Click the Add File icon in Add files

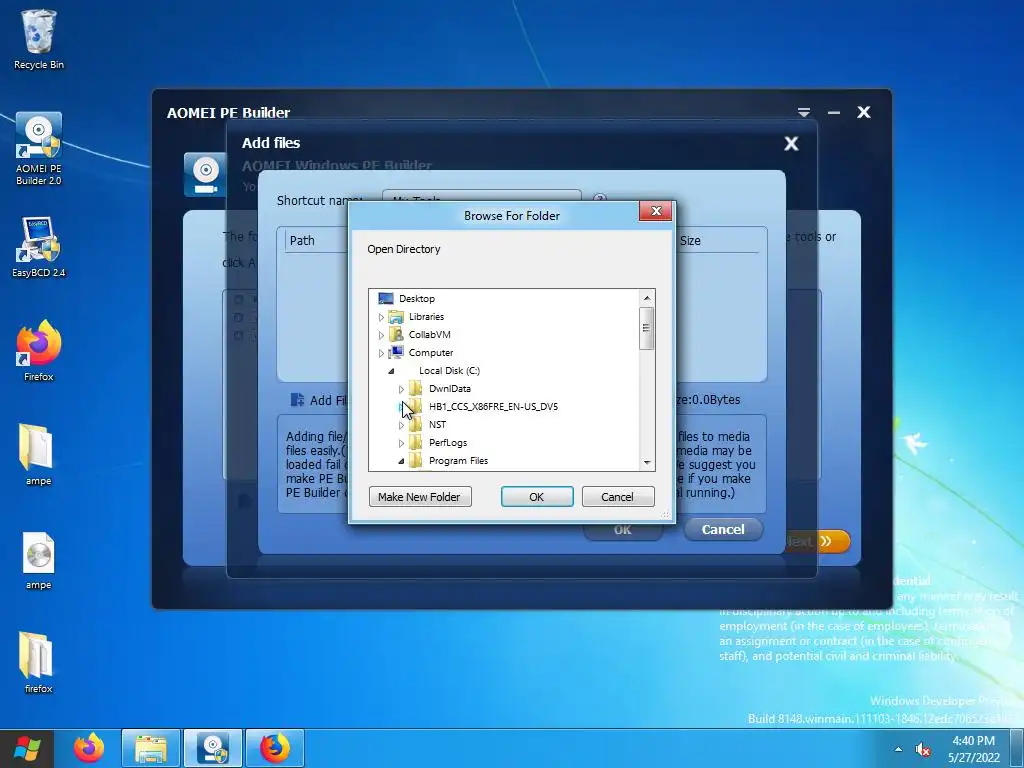pyautogui.click(x=298, y=400)
